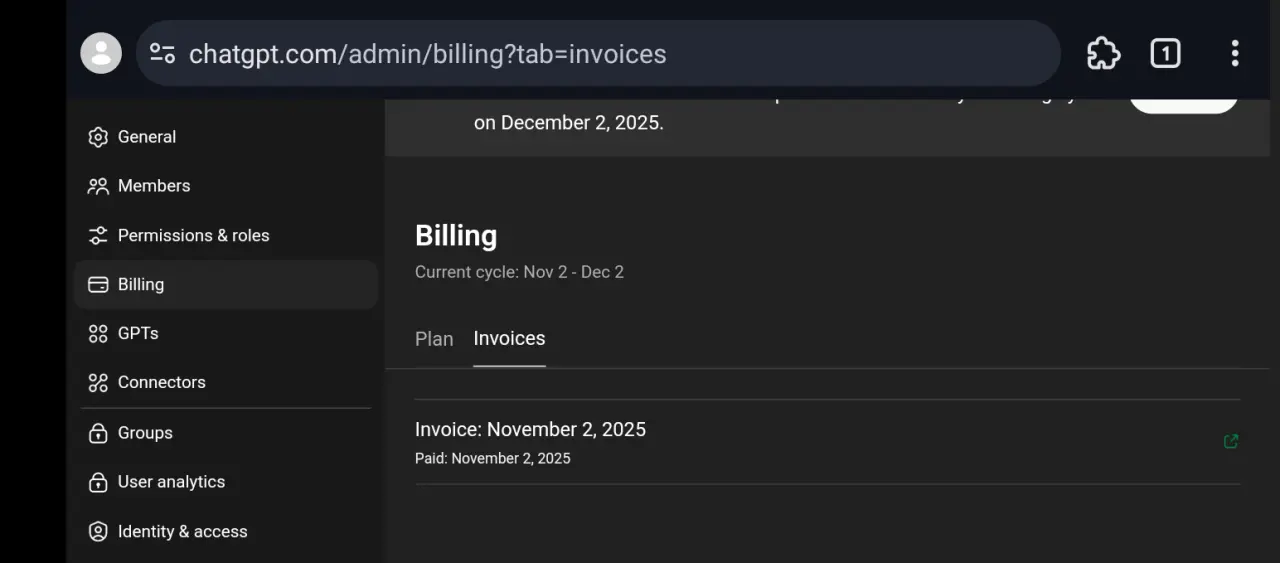Click the Connectors icon in sidebar
This screenshot has height=563, width=1280.
98,383
